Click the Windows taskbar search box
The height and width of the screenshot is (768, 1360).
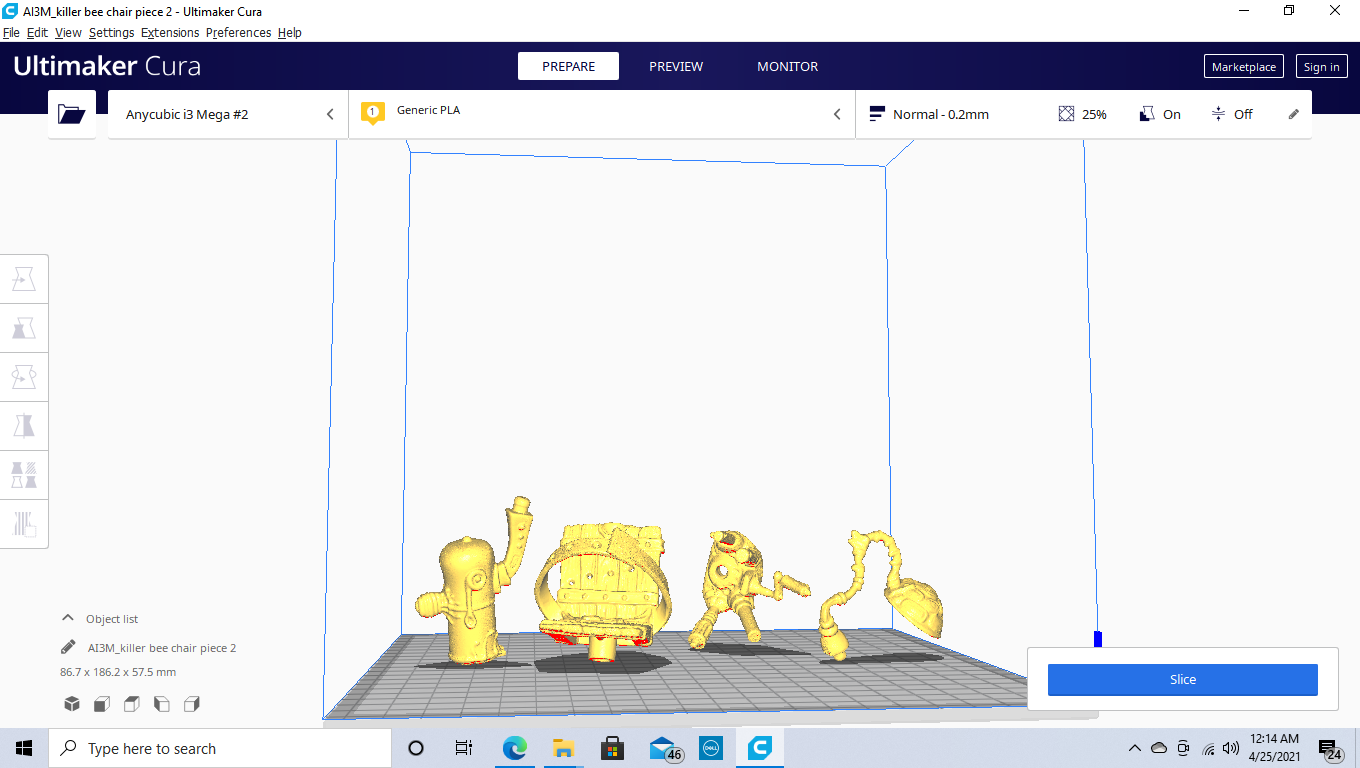point(220,748)
